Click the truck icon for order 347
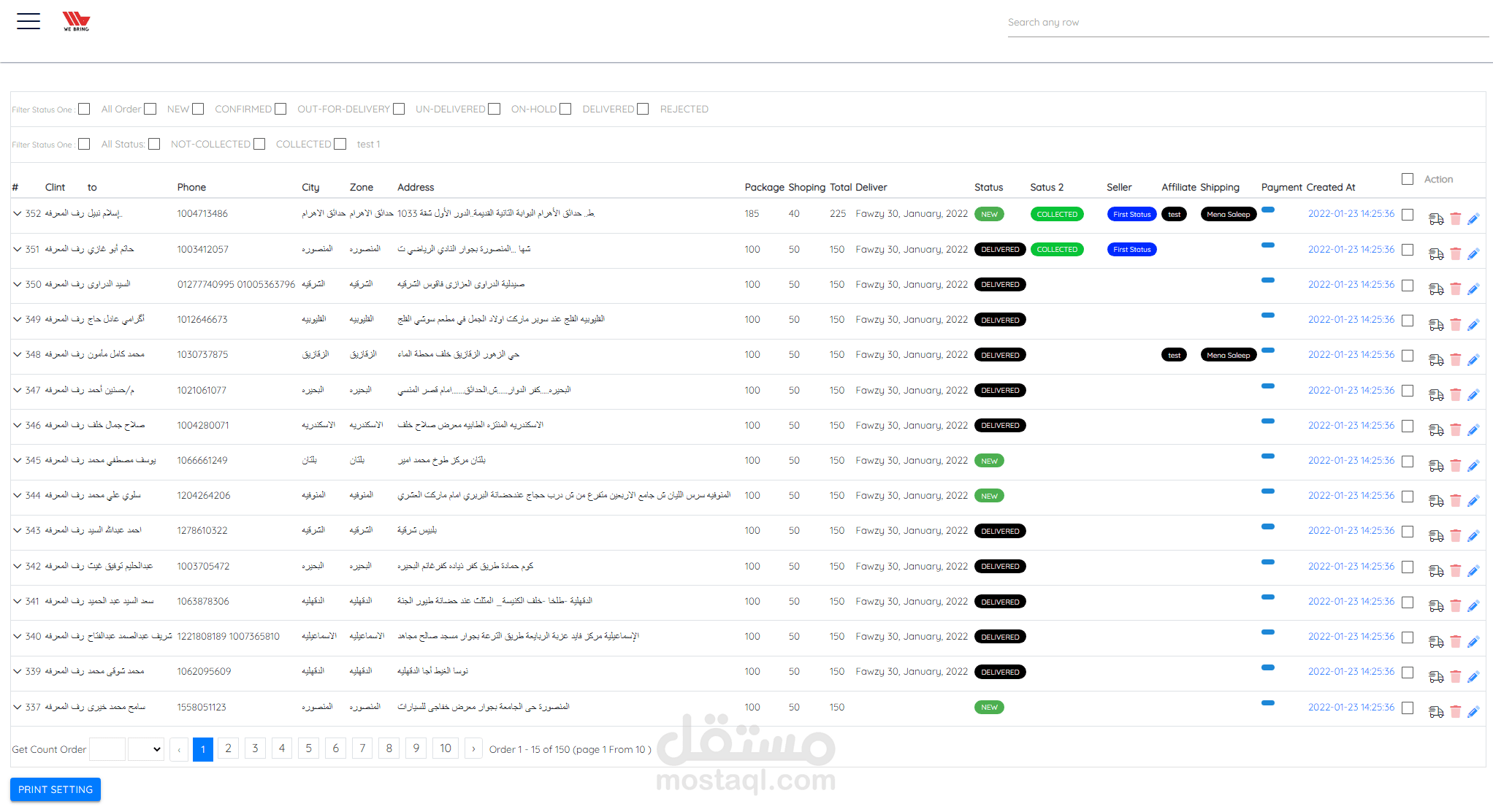 click(x=1436, y=394)
